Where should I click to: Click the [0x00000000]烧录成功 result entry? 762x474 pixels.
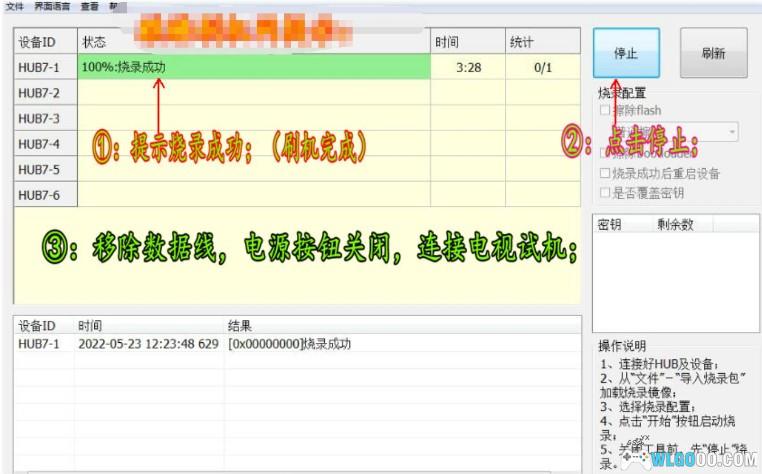point(289,344)
